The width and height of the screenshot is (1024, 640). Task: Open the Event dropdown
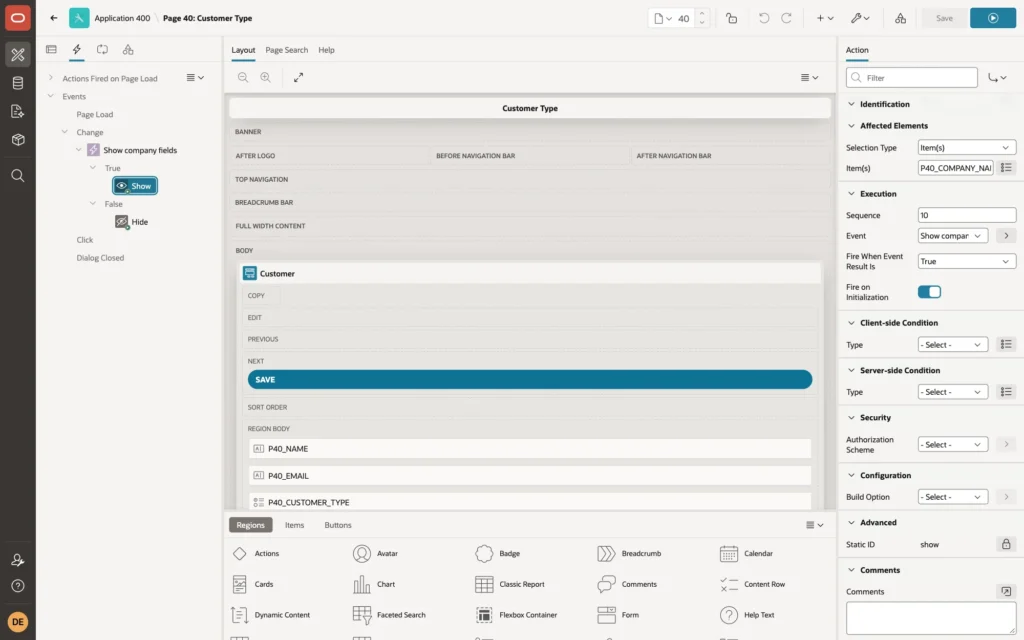(953, 236)
